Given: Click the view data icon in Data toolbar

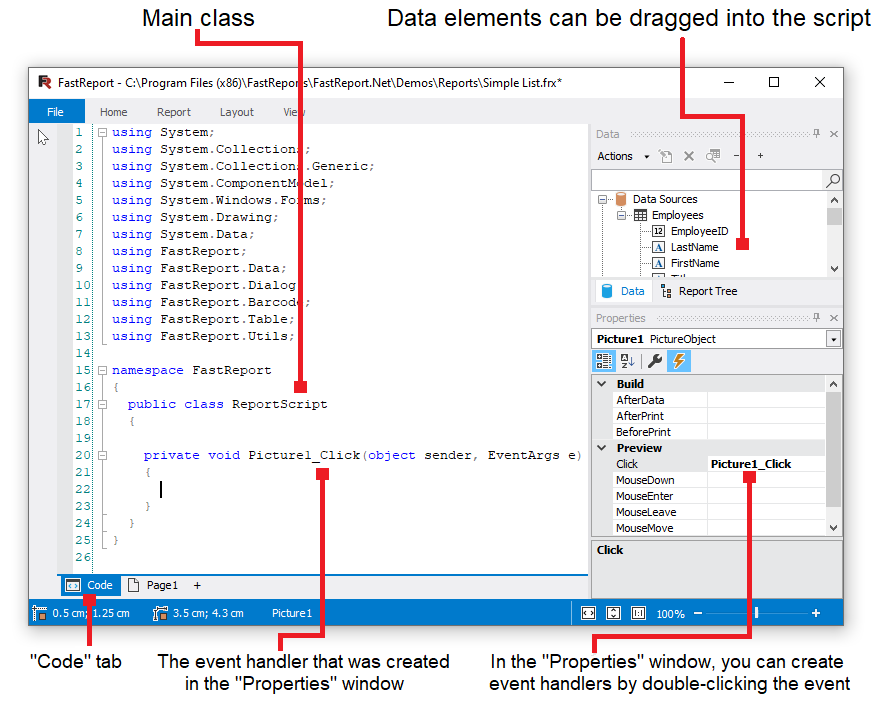Looking at the screenshot, I should tap(713, 156).
